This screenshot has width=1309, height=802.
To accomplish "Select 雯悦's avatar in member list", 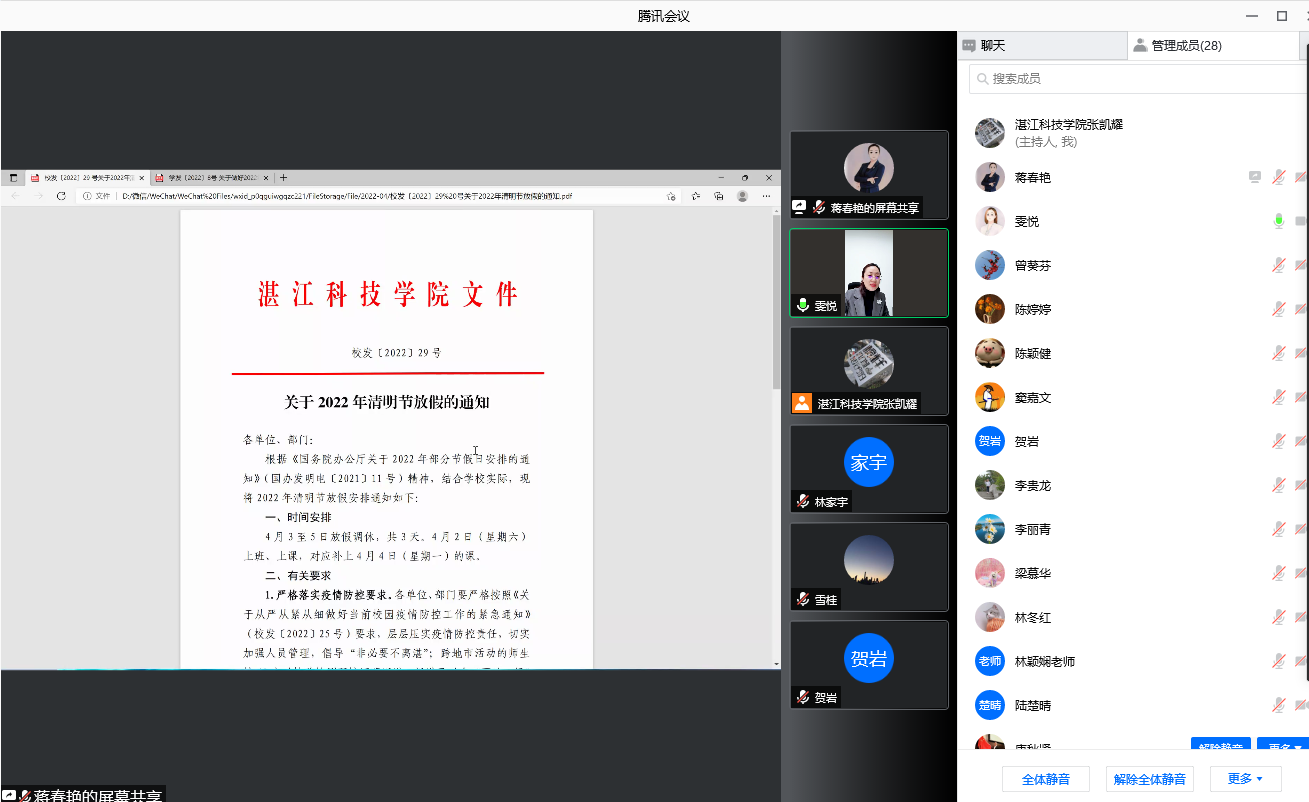I will coord(990,221).
